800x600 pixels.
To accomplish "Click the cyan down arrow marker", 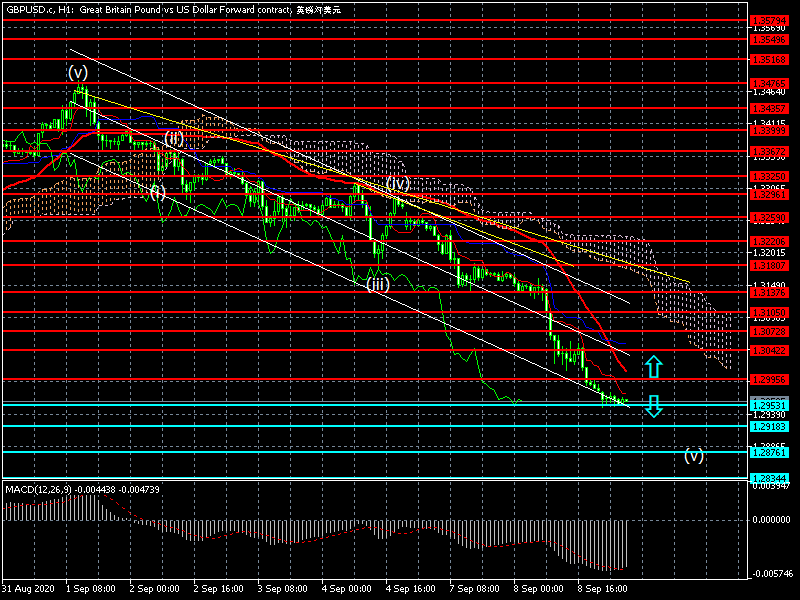I will point(653,406).
